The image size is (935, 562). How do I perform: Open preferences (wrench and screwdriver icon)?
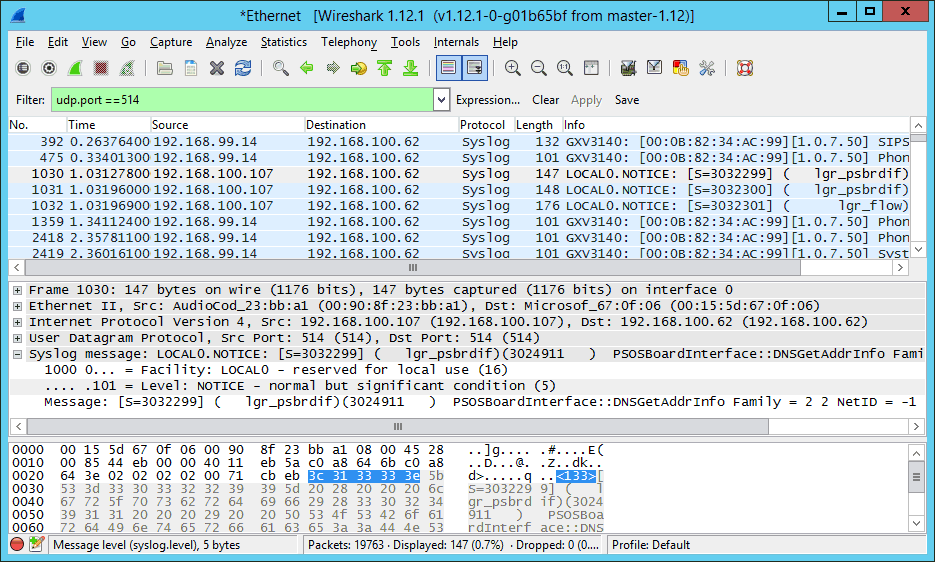click(707, 68)
